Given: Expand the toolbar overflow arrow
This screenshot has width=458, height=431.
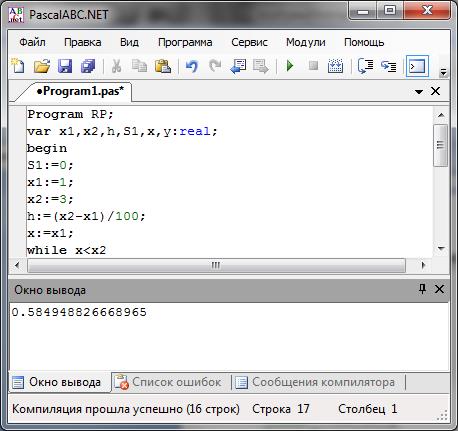Looking at the screenshot, I should 443,72.
